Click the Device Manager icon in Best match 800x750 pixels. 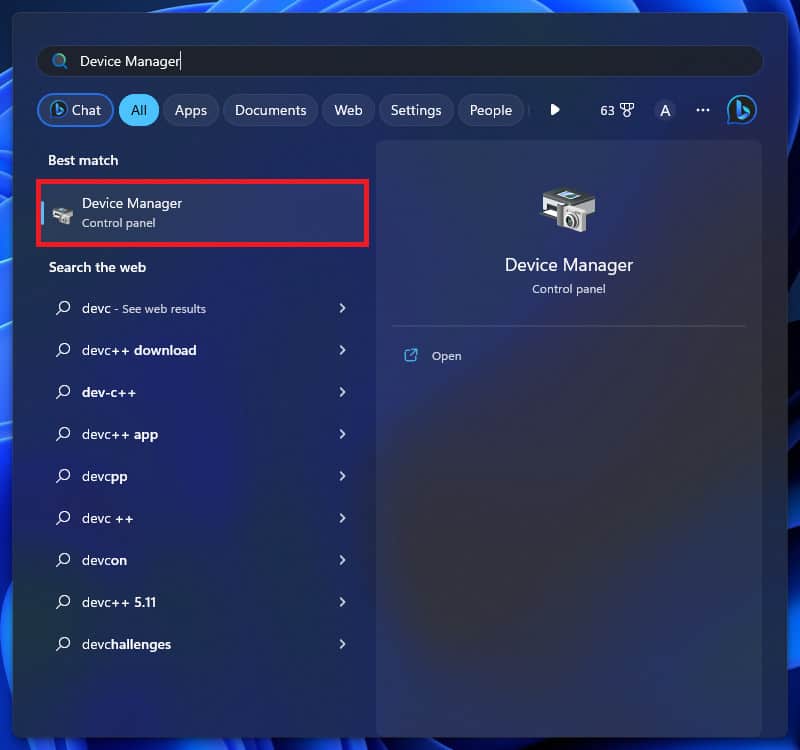pyautogui.click(x=63, y=215)
